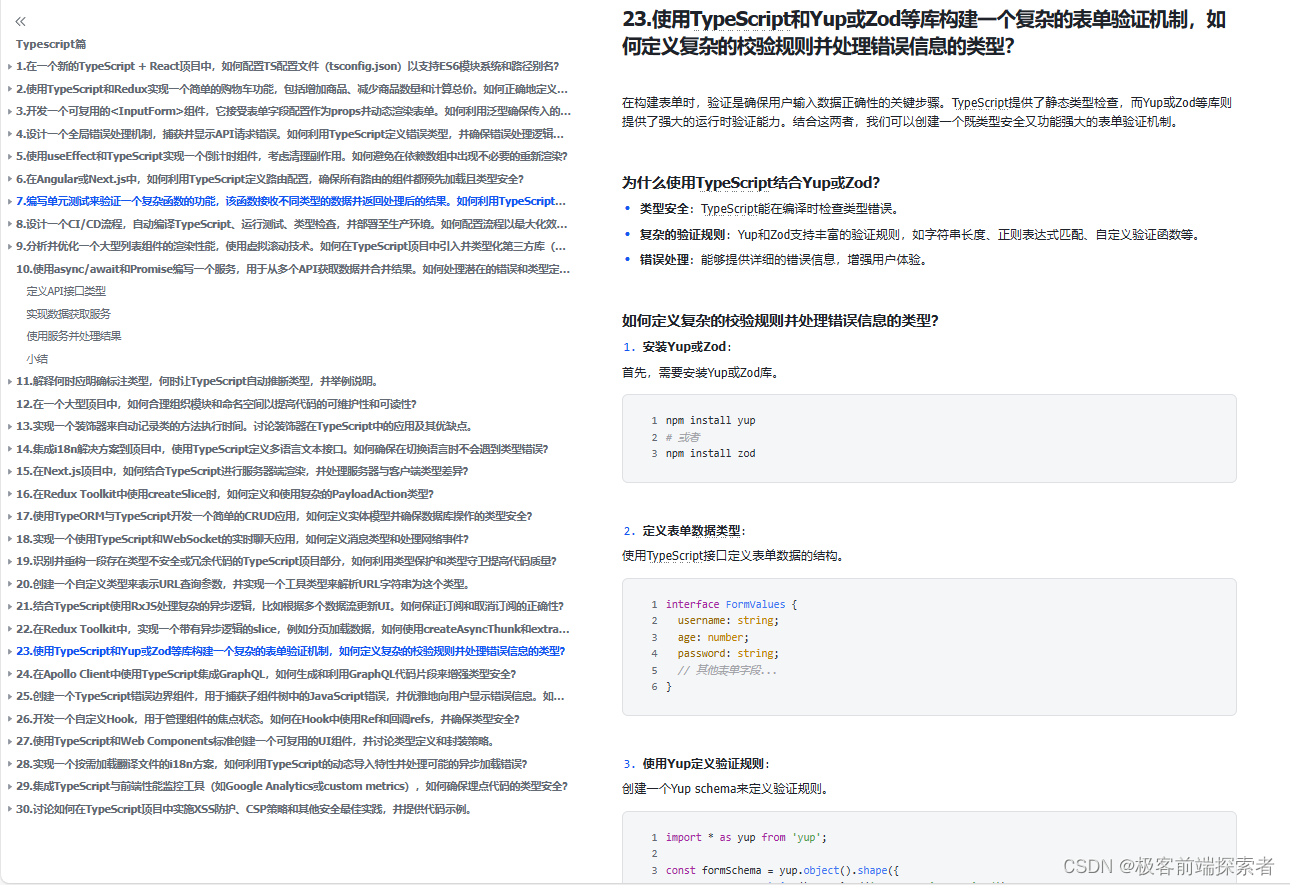1290x885 pixels.
Task: Expand outline item 8 about CI/CD
Action: coord(10,224)
